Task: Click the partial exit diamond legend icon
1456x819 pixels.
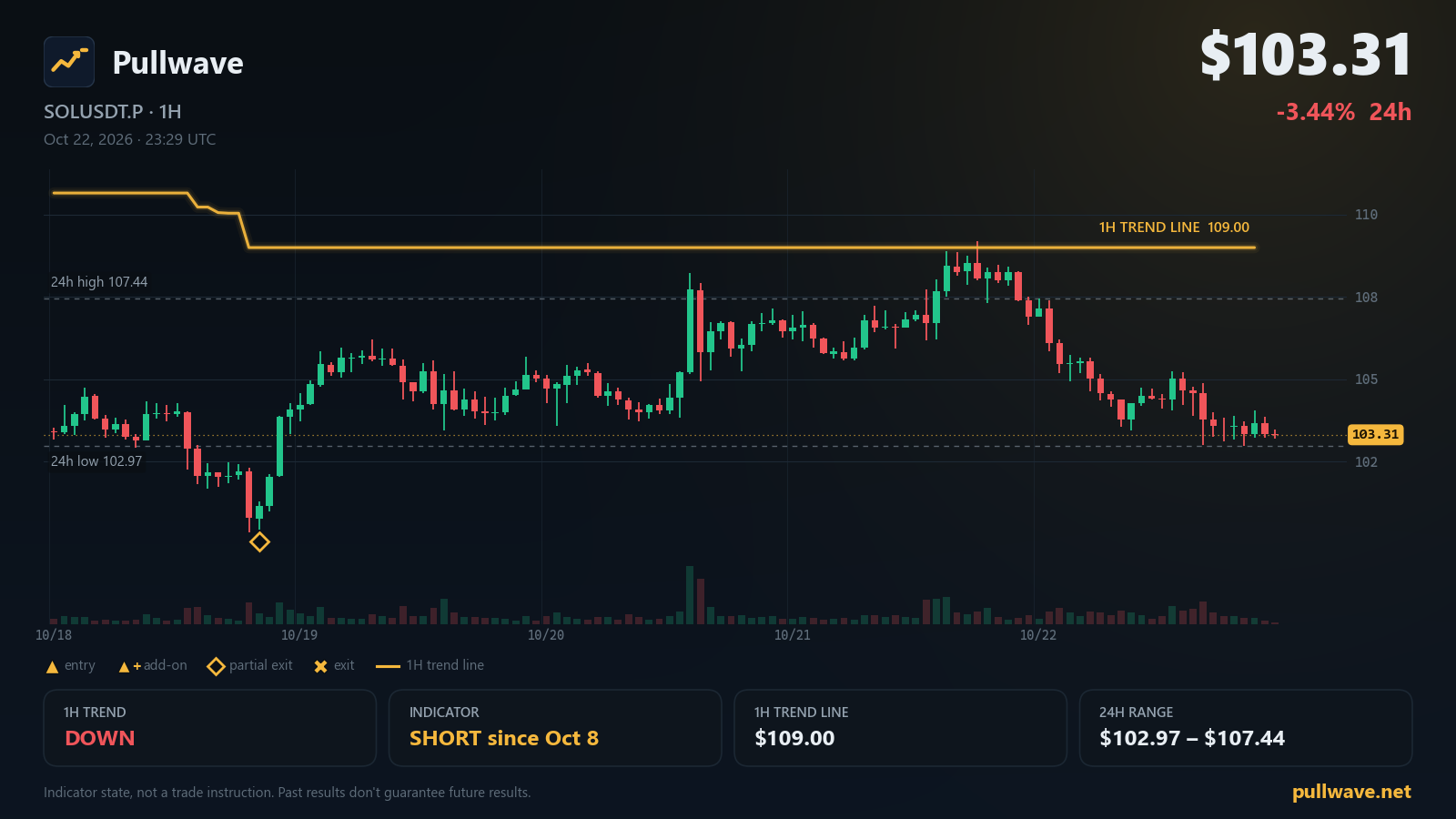Action: tap(216, 667)
